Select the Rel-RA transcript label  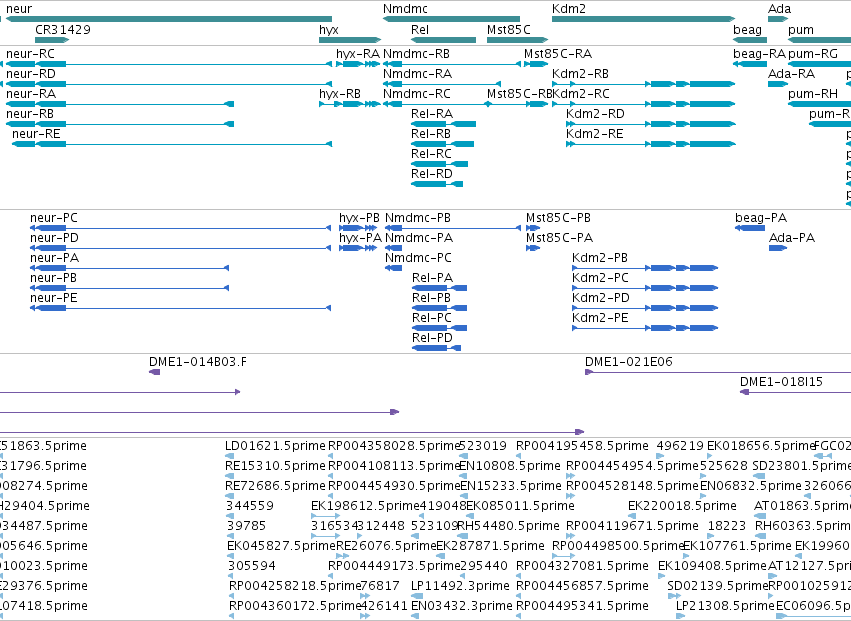coord(432,113)
